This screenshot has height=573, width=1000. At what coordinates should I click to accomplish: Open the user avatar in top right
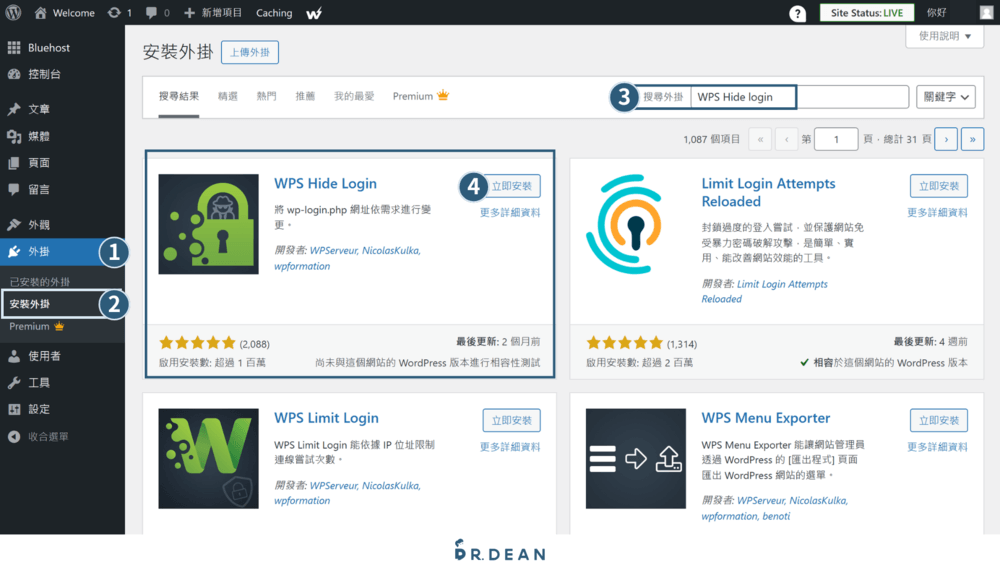[987, 12]
